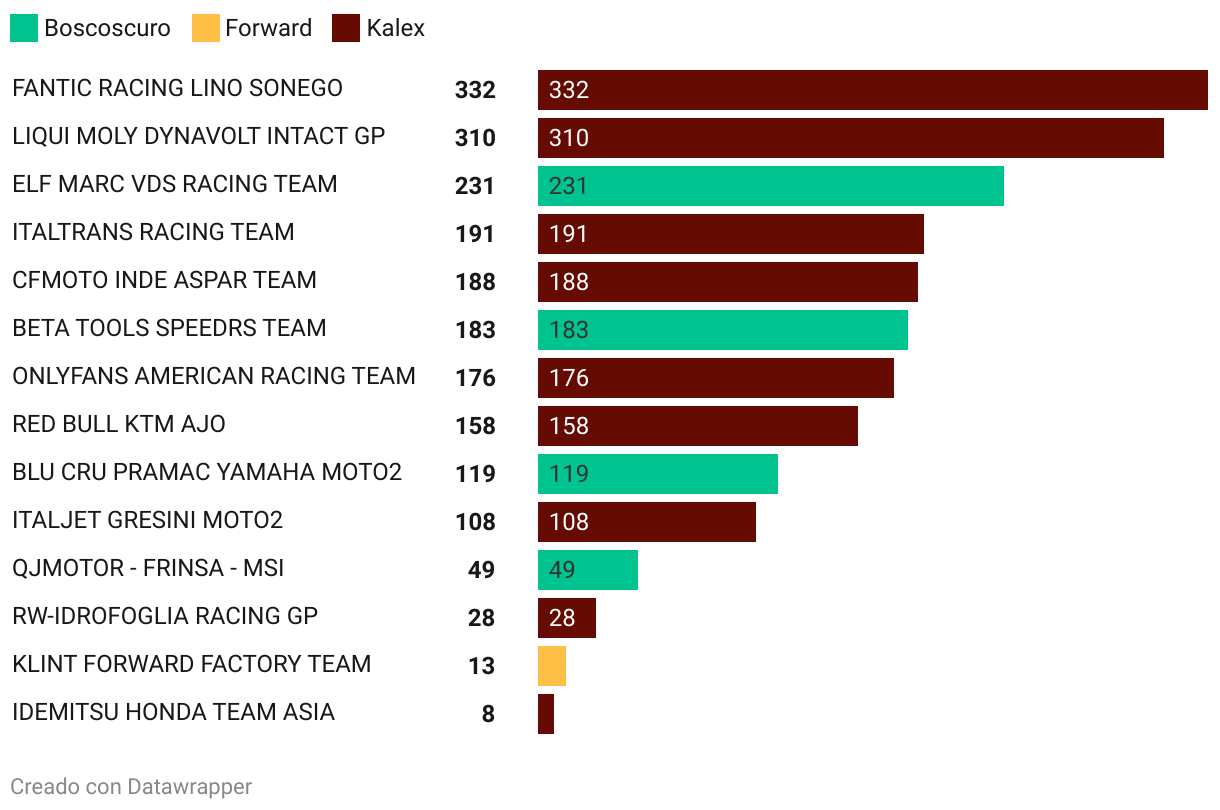Select the ELF MARC VDS green bar
The height and width of the screenshot is (810, 1220).
[x=771, y=186]
